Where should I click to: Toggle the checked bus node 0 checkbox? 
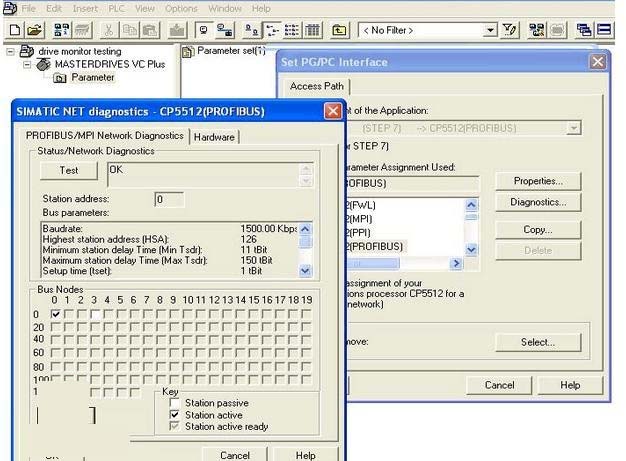(x=55, y=314)
